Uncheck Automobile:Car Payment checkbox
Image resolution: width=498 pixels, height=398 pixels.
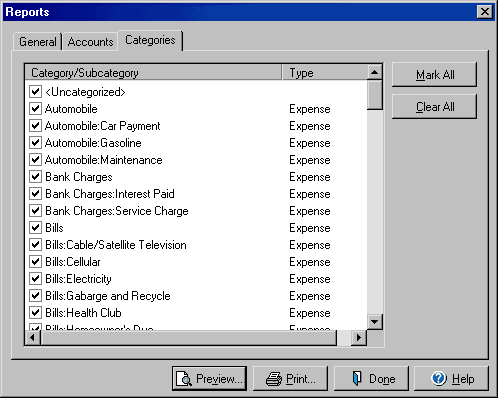(35, 125)
